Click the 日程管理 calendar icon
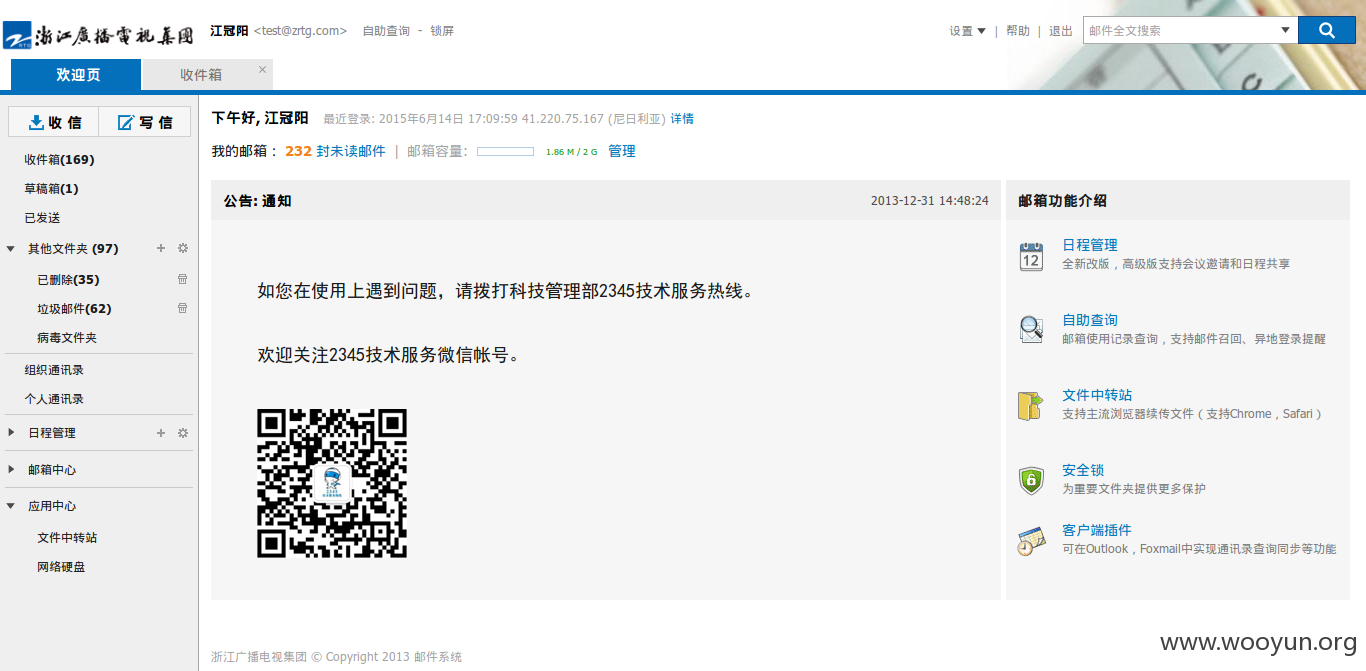Image resolution: width=1366 pixels, height=671 pixels. pos(1031,256)
